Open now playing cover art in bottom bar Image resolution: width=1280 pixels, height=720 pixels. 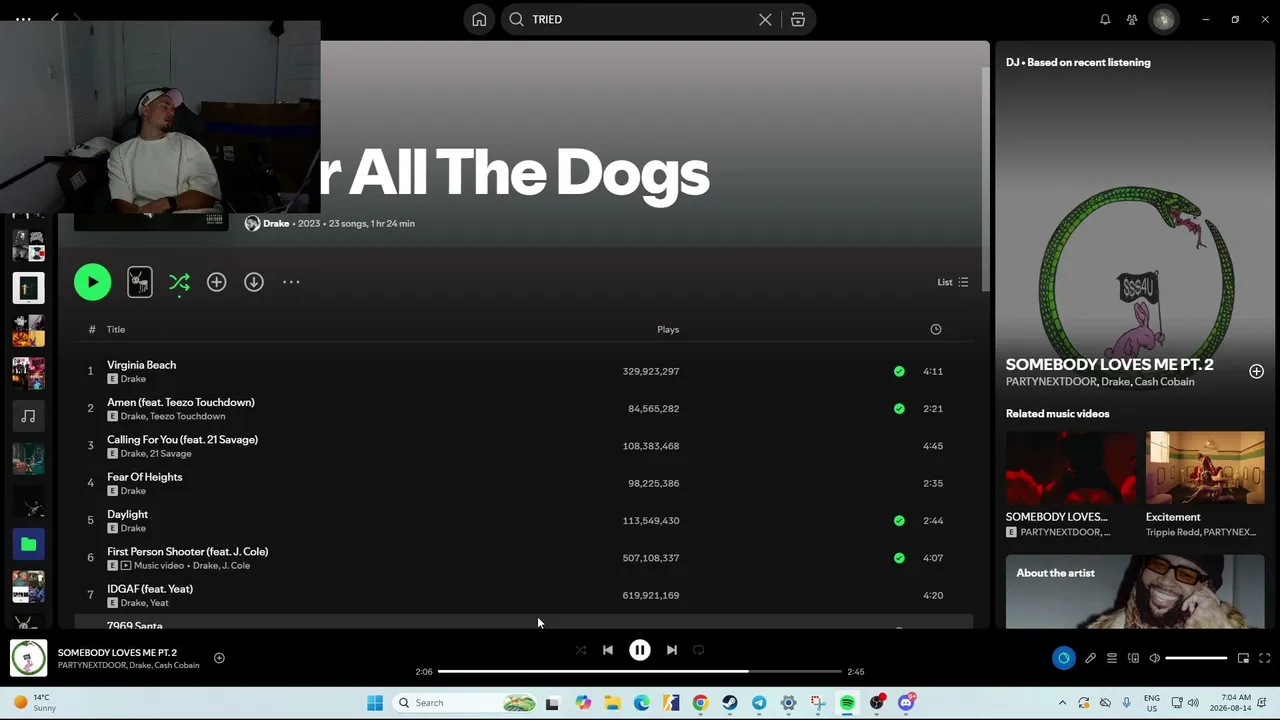pyautogui.click(x=28, y=658)
